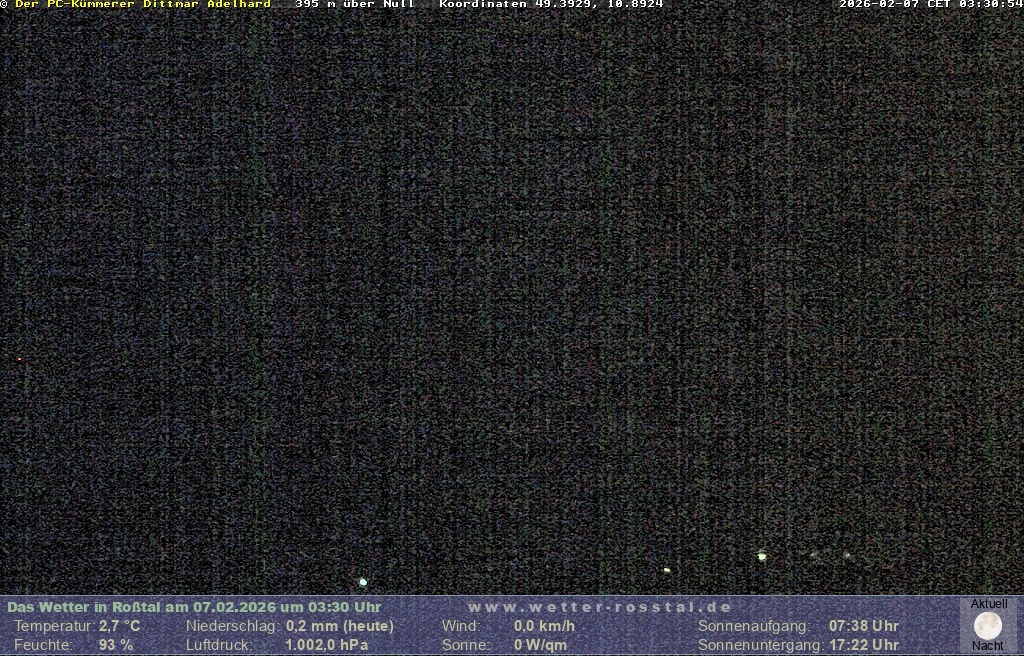This screenshot has width=1024, height=656.
Task: Click the Temperatur value 2,7 °C
Action: (x=119, y=626)
